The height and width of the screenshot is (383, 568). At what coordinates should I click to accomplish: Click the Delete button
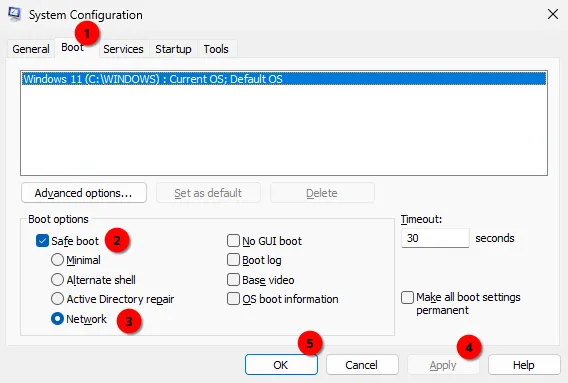[x=322, y=193]
